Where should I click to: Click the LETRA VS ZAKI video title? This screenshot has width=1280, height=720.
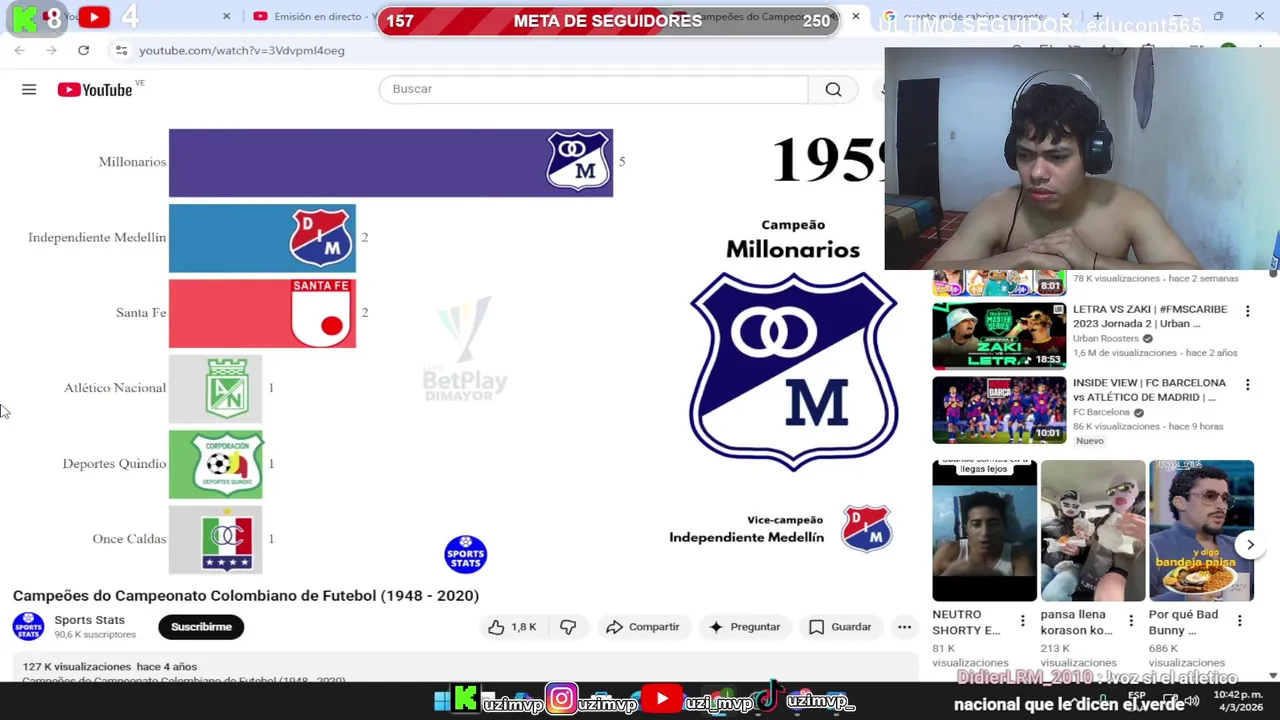1150,316
